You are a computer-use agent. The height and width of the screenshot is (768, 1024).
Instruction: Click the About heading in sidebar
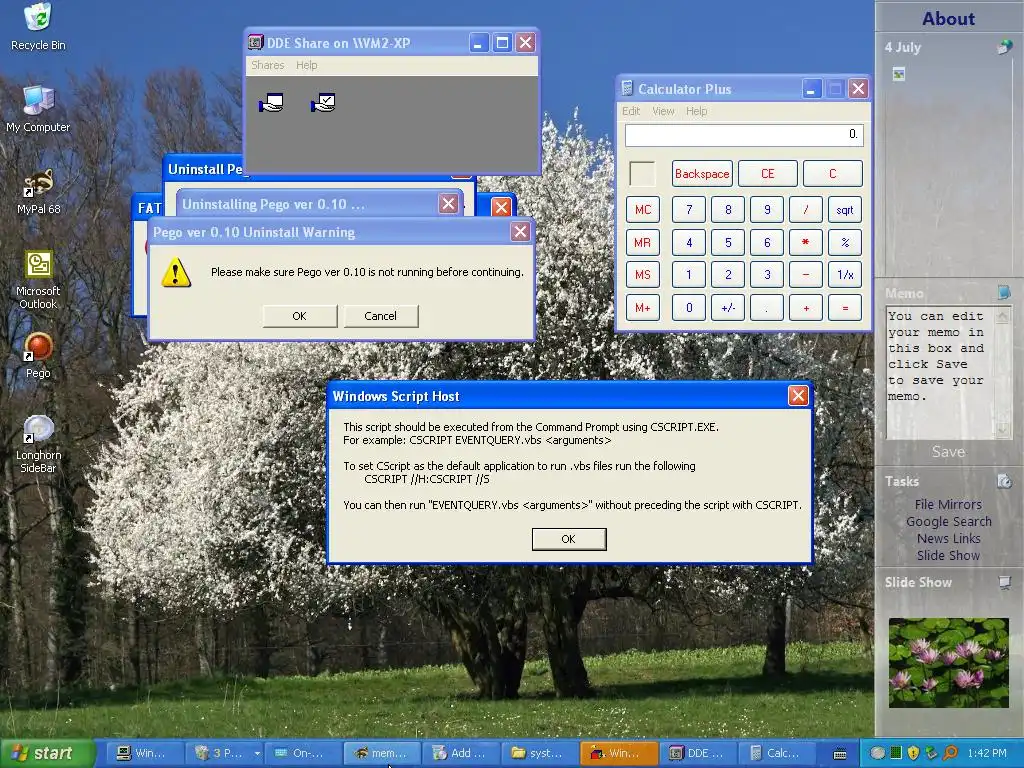click(x=948, y=18)
